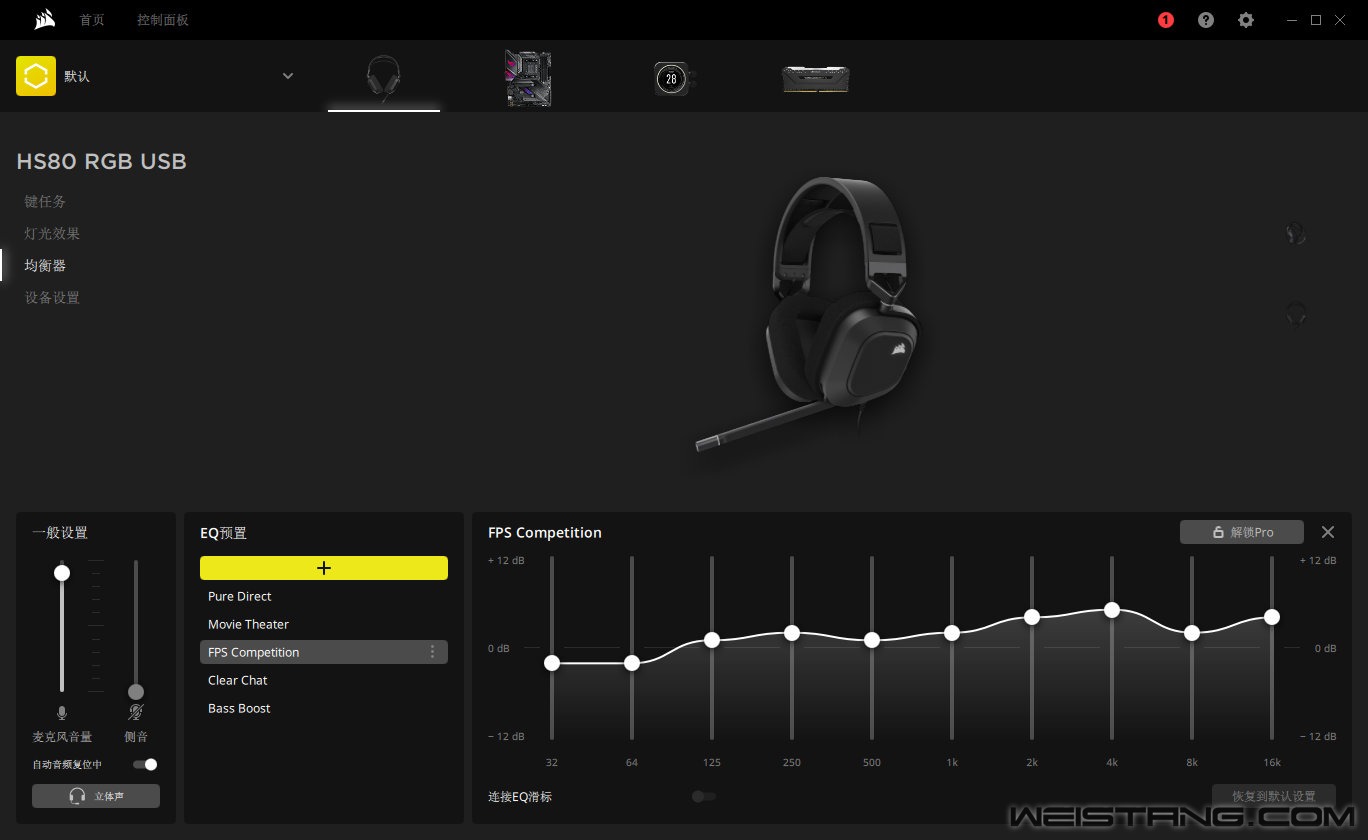
Task: Select the RAM memory module device icon
Action: [x=816, y=79]
